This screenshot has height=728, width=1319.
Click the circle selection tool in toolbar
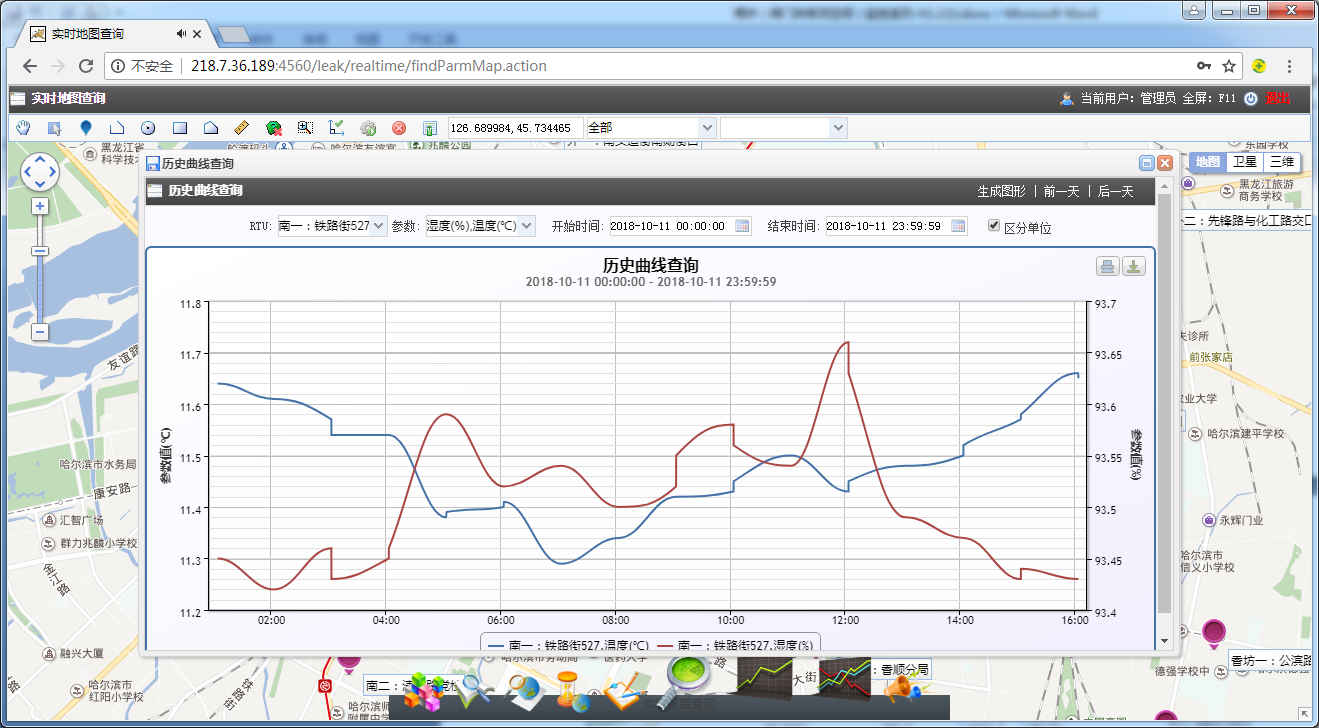(148, 128)
